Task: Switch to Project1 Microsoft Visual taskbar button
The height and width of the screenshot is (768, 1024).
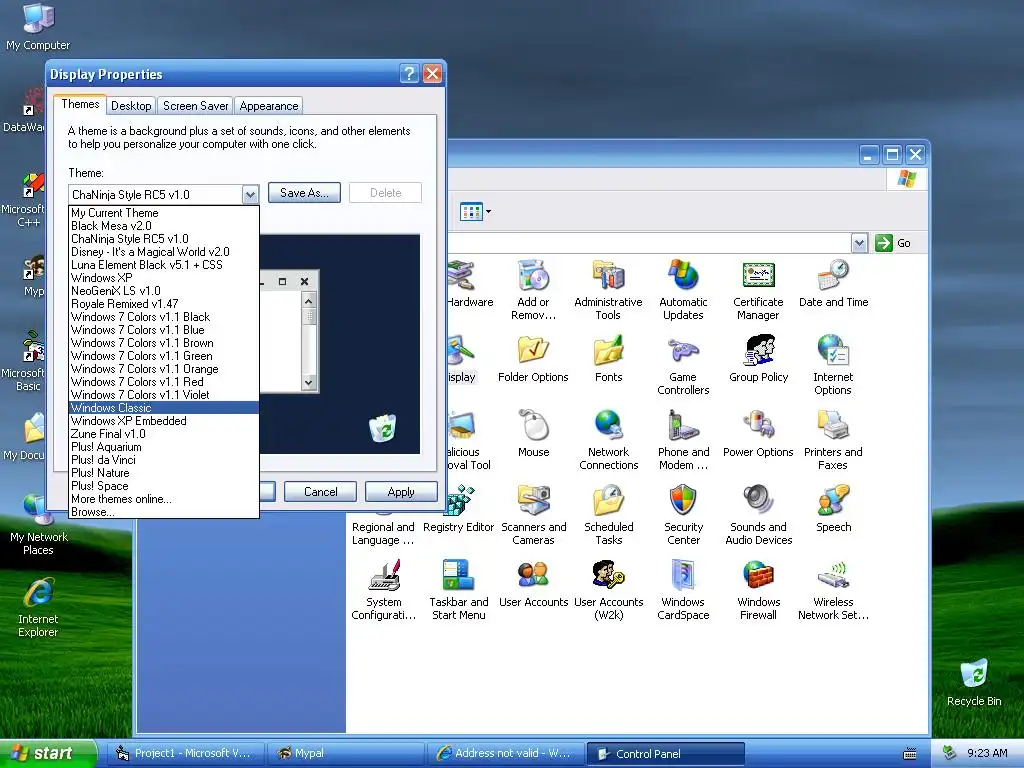Action: 185,754
